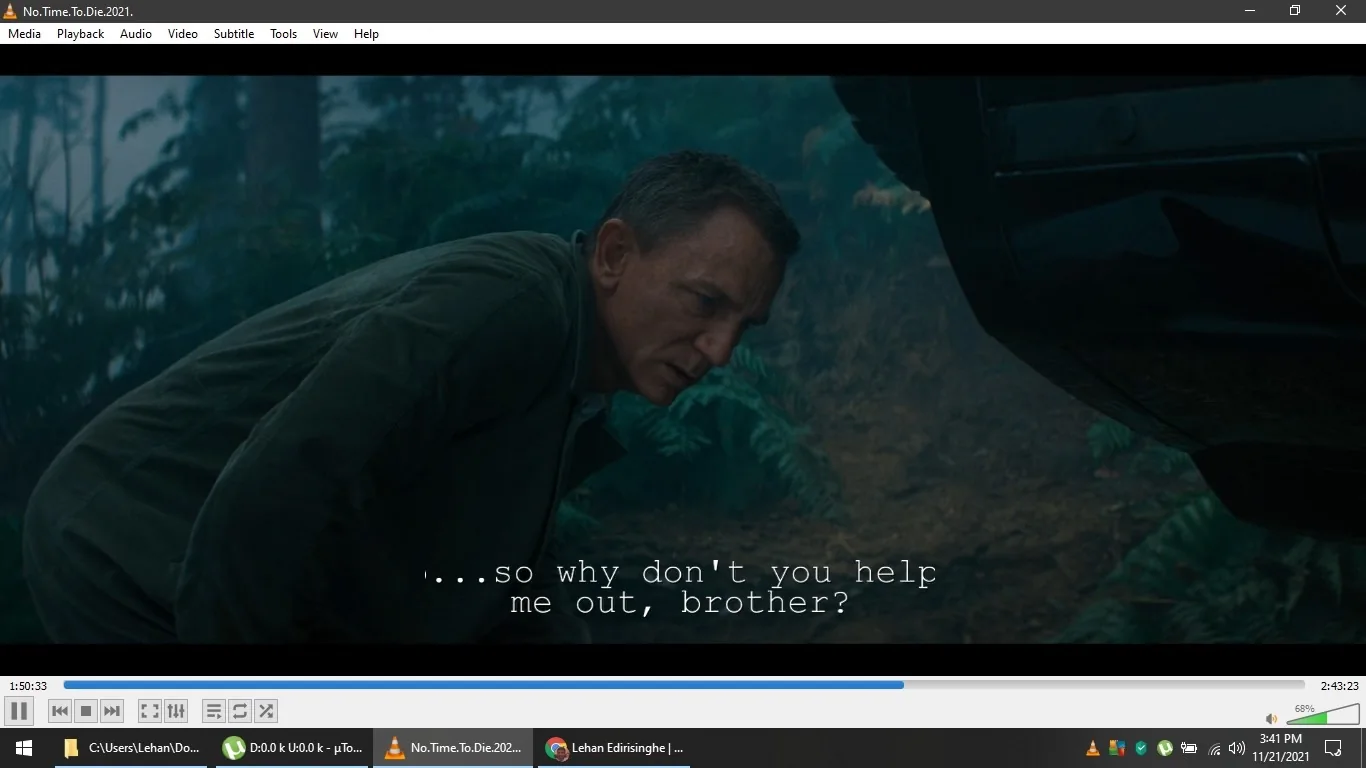Restore down the VLC window
This screenshot has width=1366, height=768.
click(x=1295, y=11)
